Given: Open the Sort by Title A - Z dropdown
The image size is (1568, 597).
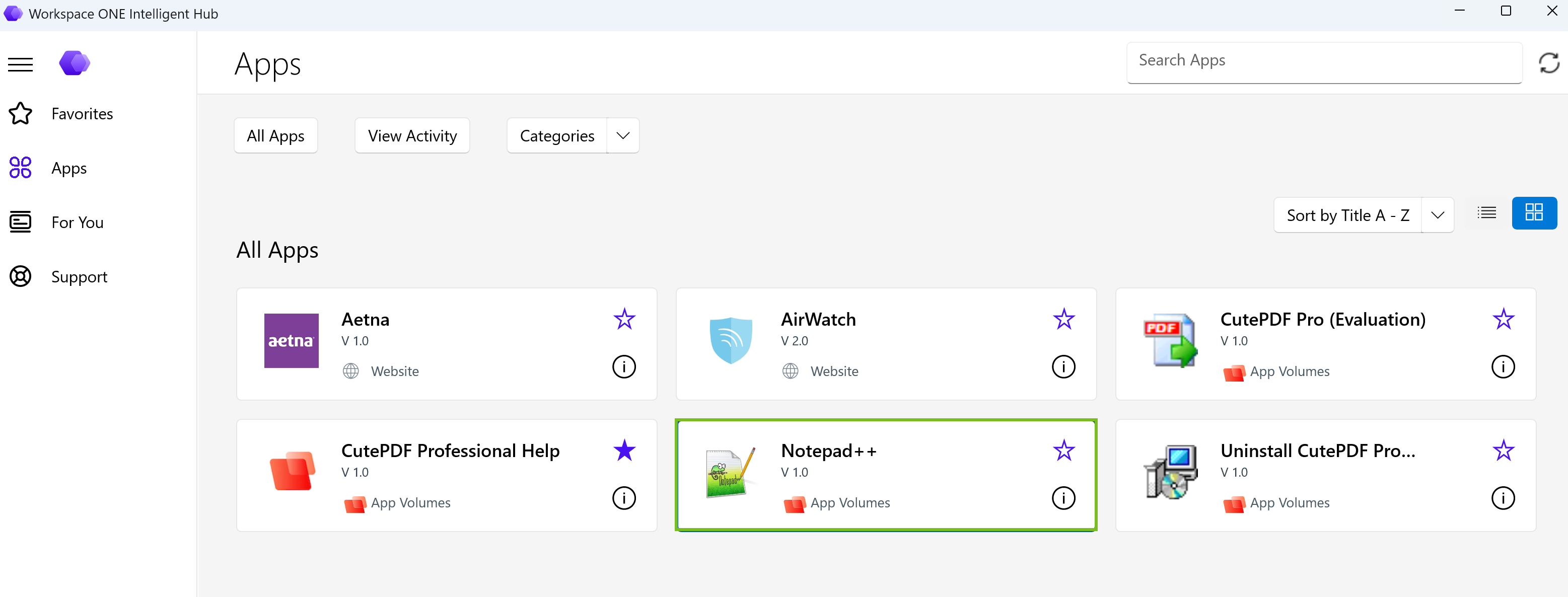Looking at the screenshot, I should pos(1348,215).
